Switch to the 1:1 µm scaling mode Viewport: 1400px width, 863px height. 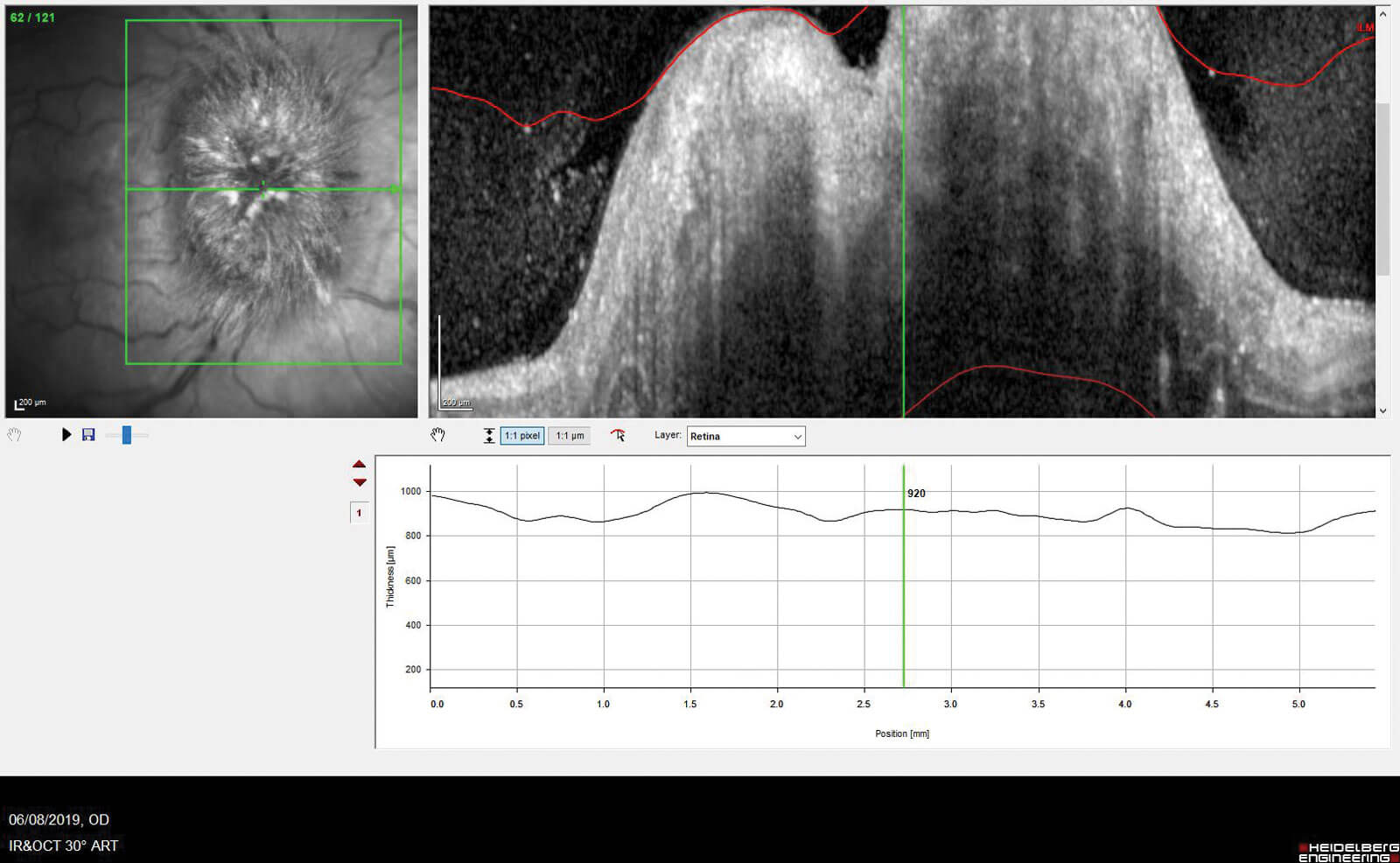570,436
